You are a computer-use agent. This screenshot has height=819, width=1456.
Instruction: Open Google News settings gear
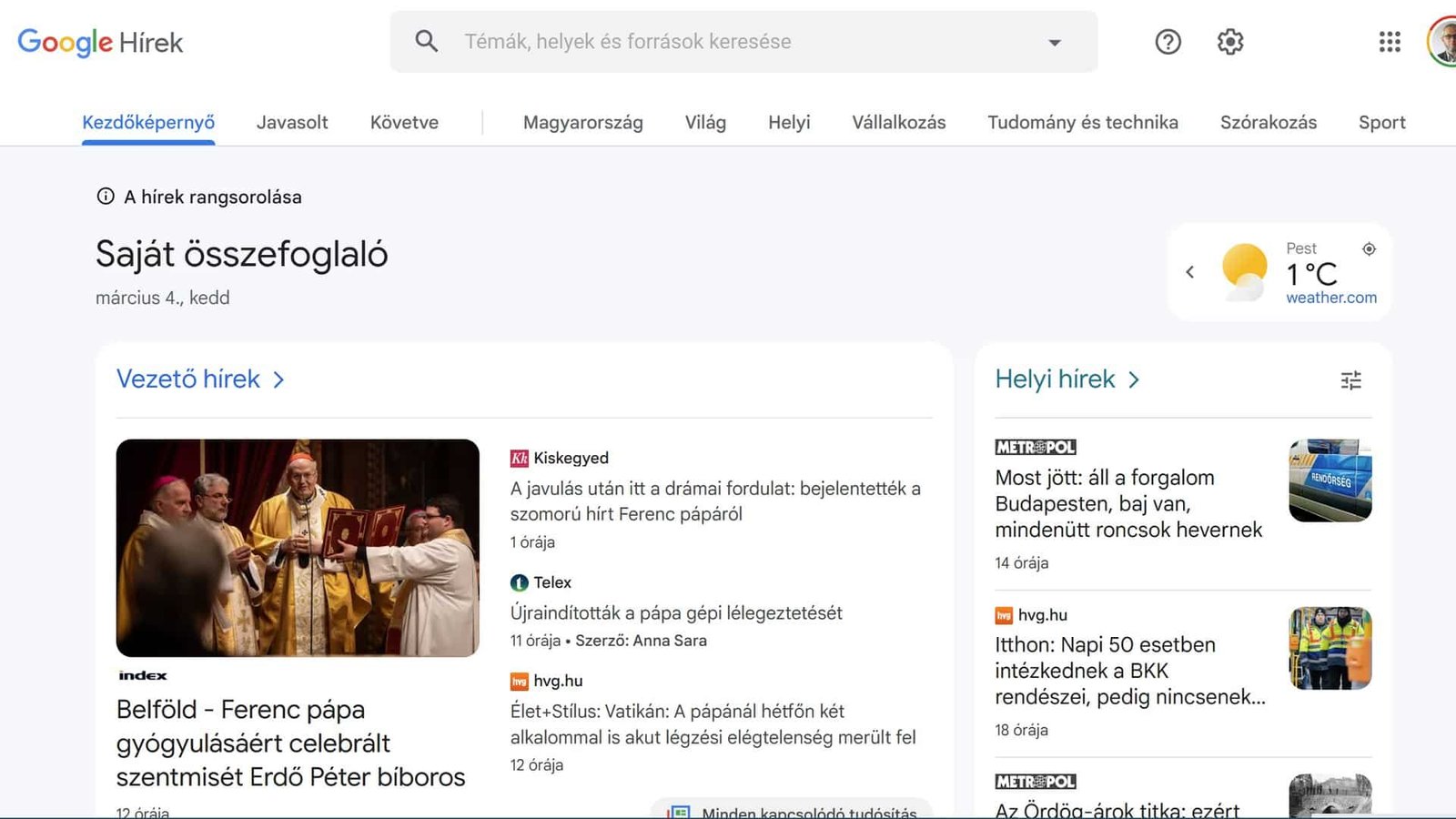[x=1229, y=42]
